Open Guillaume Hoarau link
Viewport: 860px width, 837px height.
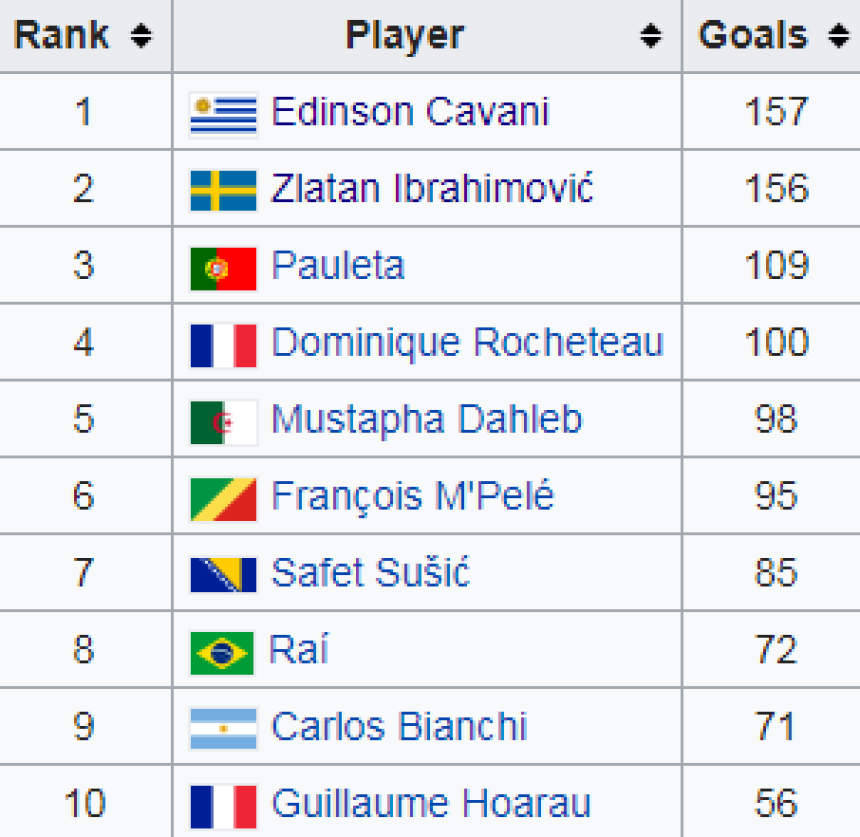[431, 804]
